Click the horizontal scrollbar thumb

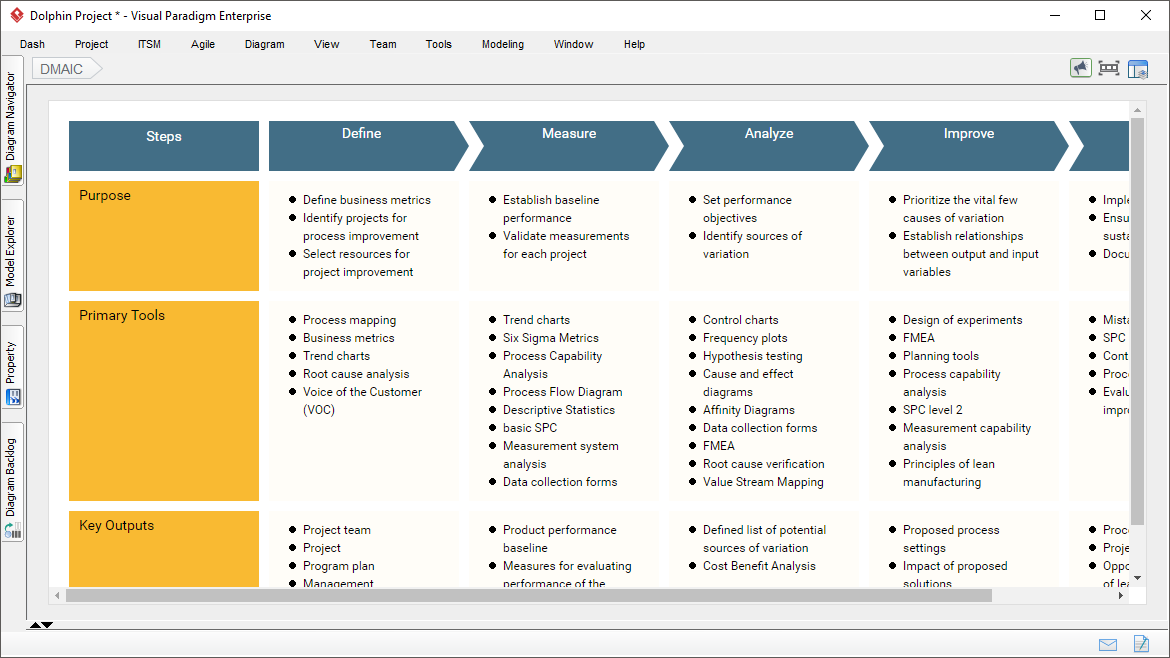click(x=528, y=595)
